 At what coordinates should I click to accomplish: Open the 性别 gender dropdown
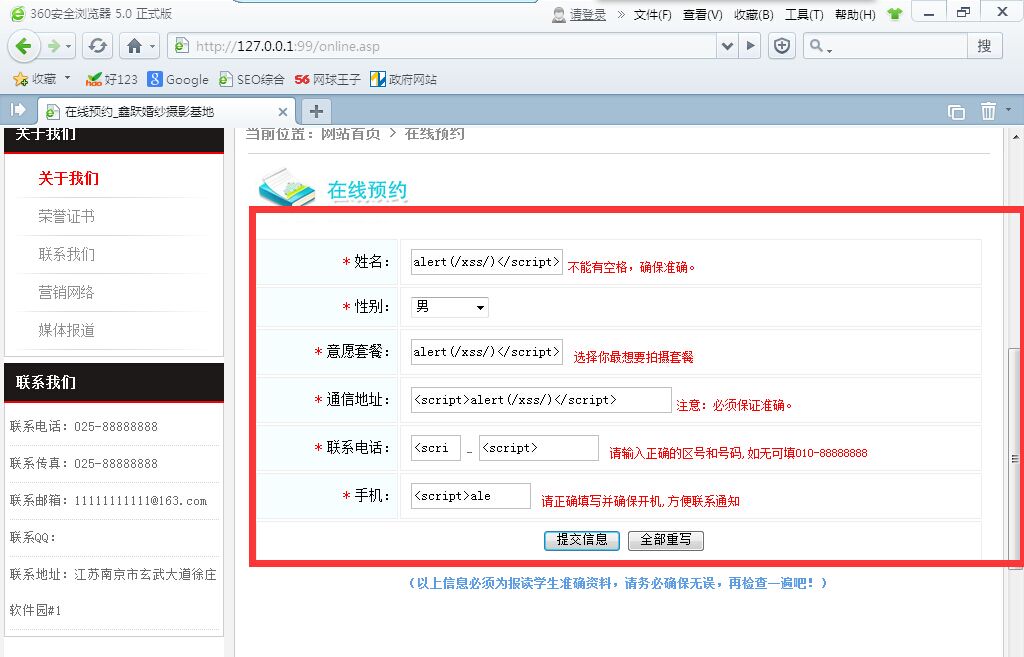450,307
